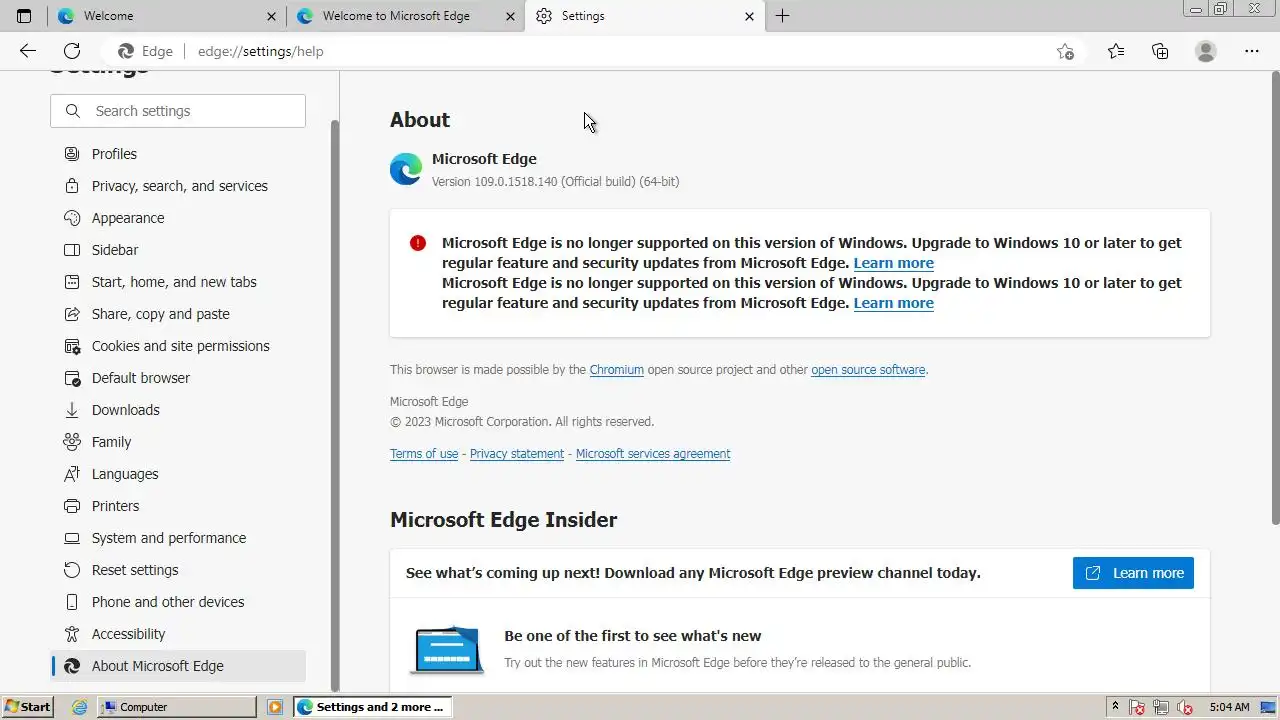
Task: Click the Default browser icon
Action: tap(72, 378)
